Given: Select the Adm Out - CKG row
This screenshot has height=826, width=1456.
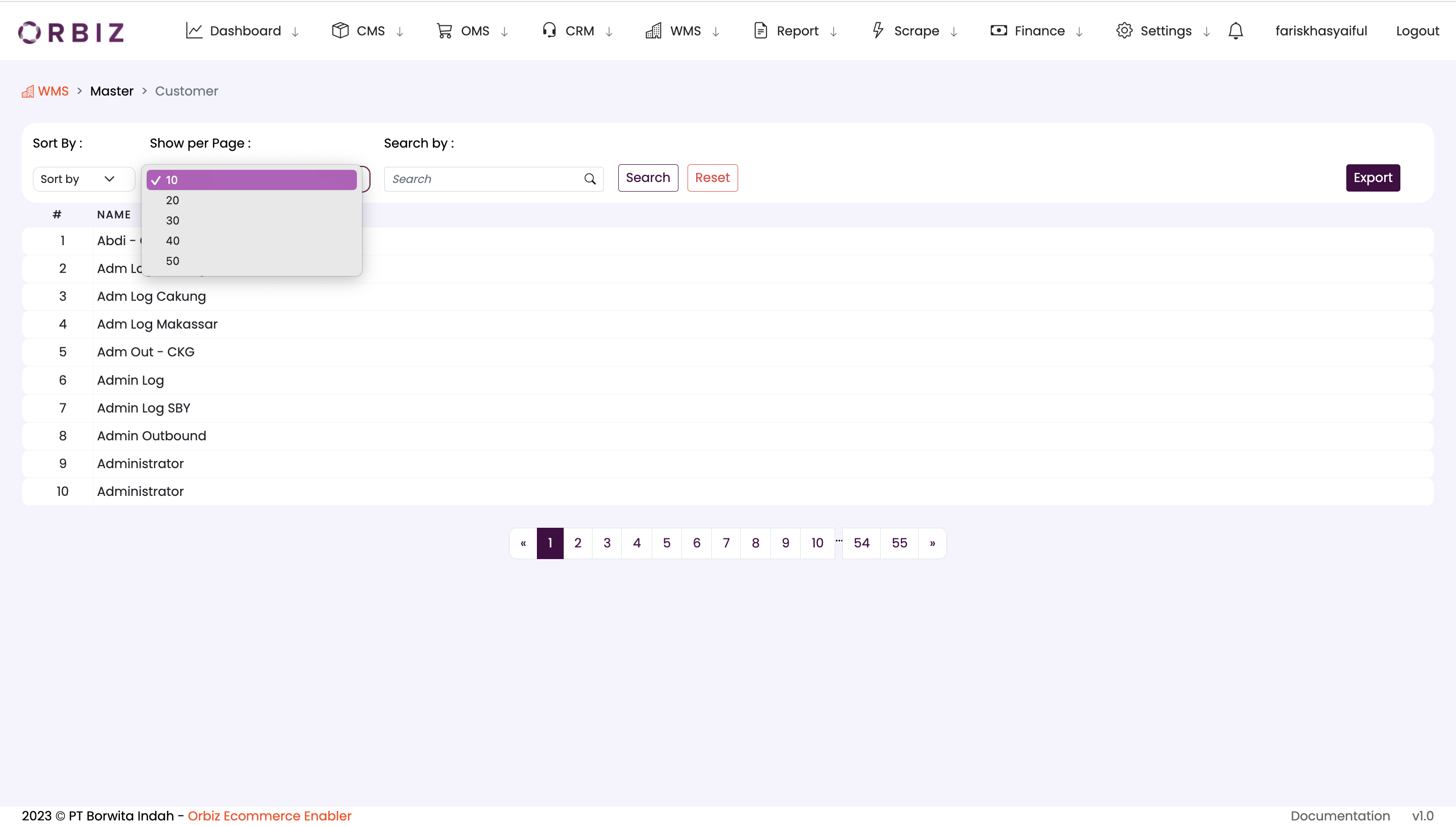Looking at the screenshot, I should coord(727,352).
